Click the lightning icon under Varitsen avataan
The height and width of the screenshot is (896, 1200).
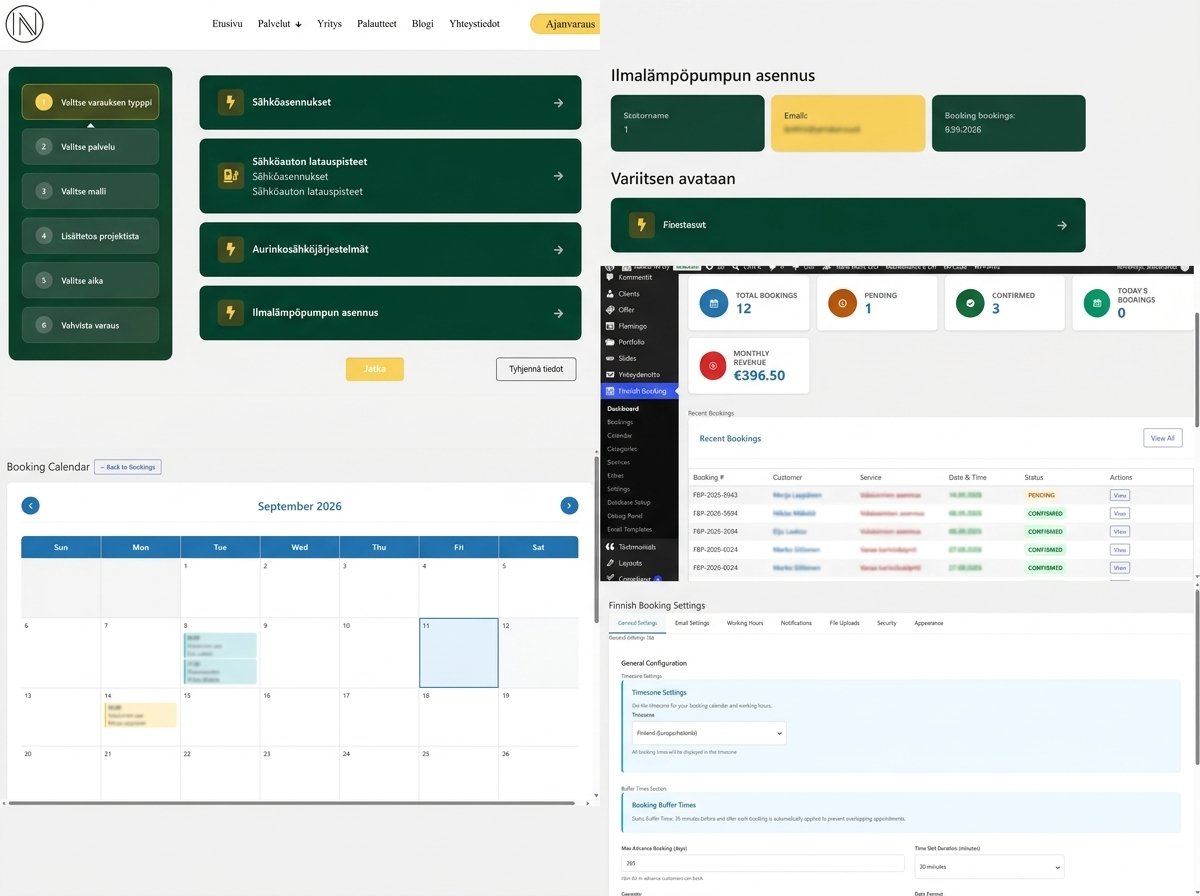(642, 225)
